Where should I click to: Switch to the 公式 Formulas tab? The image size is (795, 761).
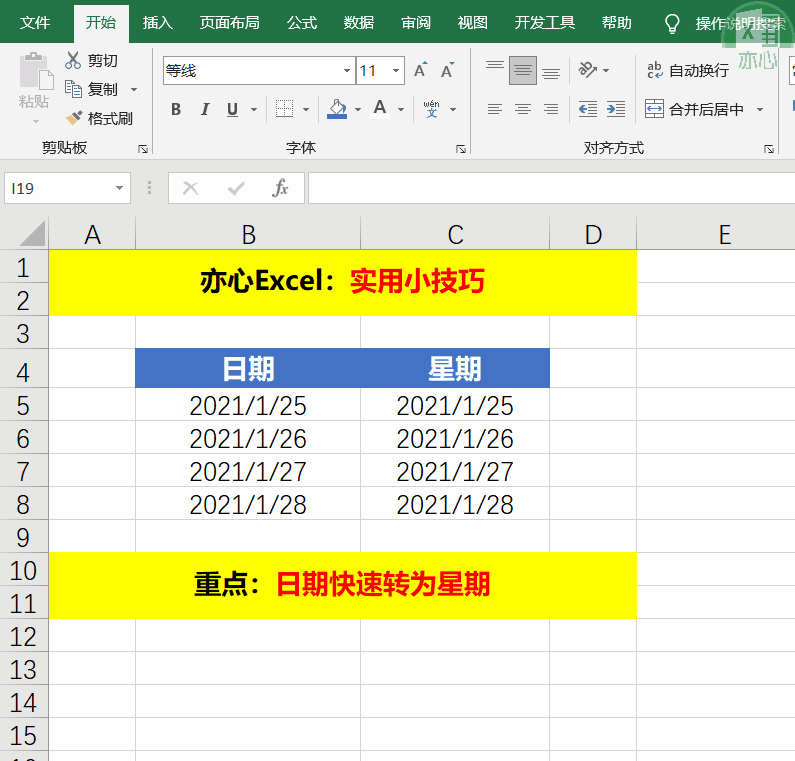pos(301,23)
